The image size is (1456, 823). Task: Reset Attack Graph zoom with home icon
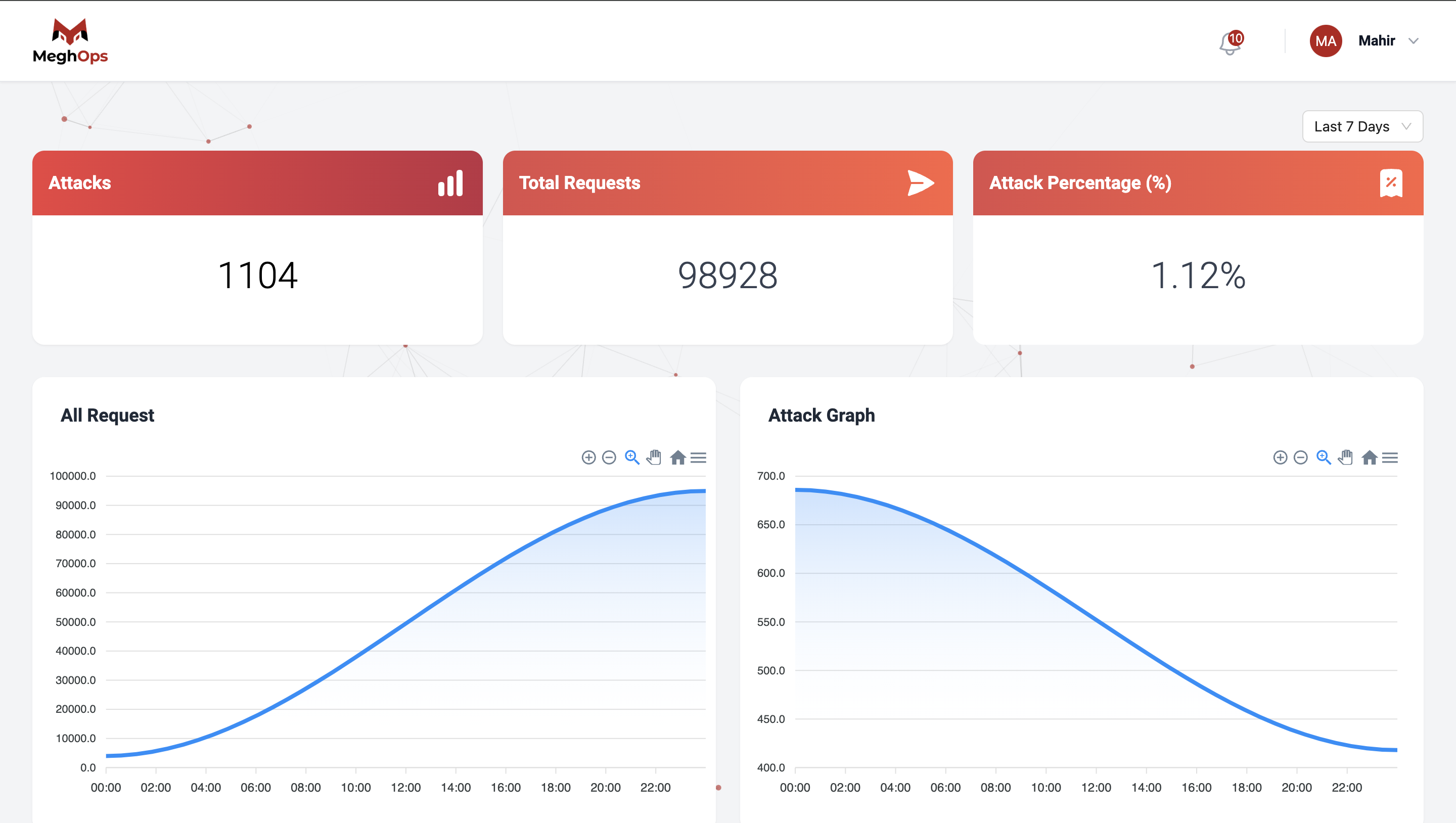click(1369, 458)
